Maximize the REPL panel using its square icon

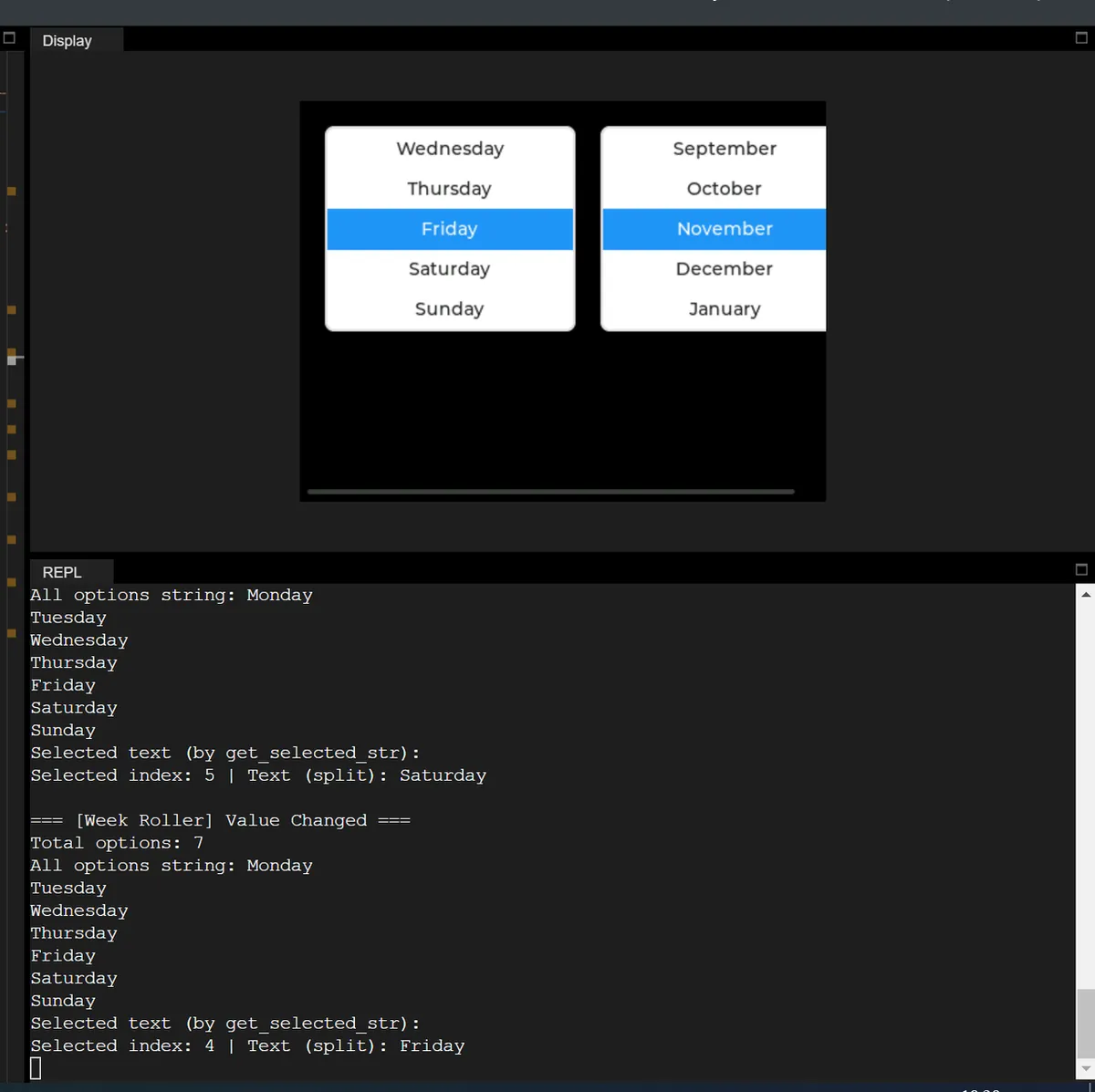1081,569
